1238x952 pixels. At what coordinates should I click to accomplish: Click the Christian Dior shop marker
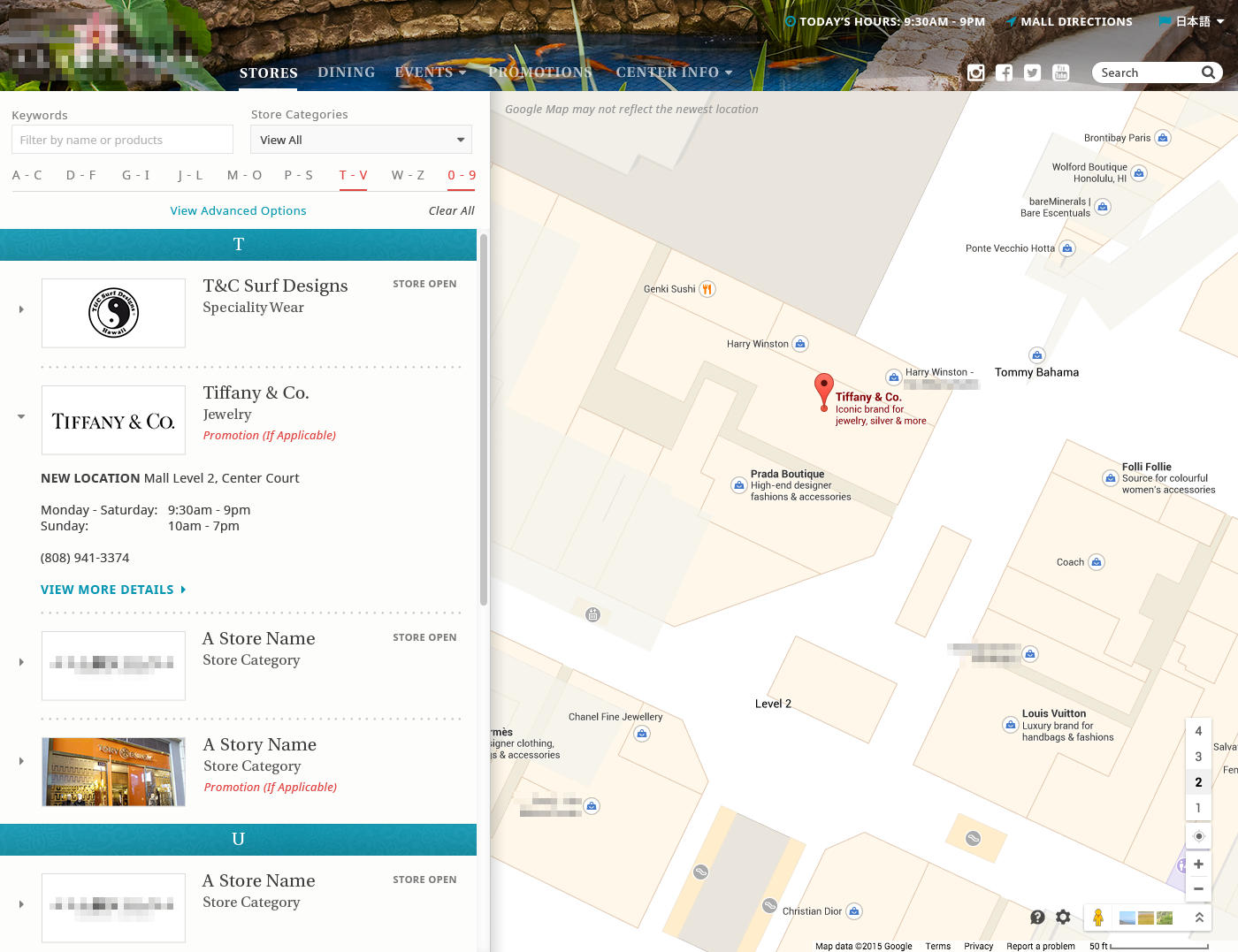pos(854,911)
